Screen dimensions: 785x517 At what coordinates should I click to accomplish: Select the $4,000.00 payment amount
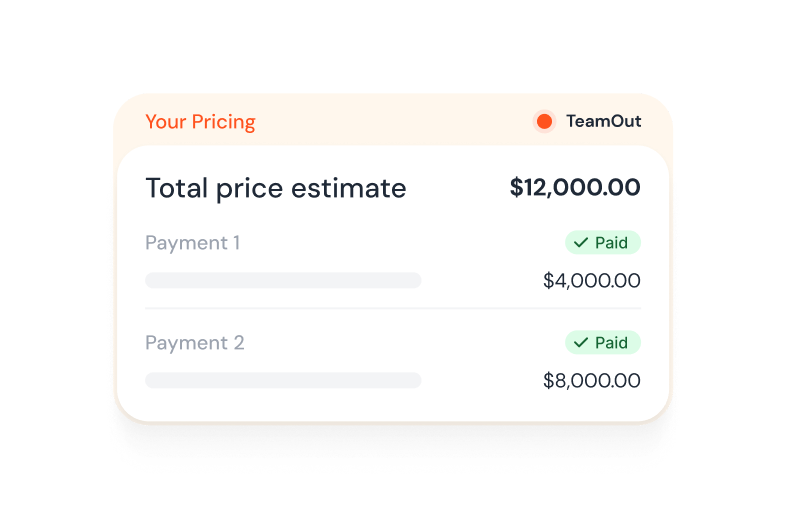point(591,281)
